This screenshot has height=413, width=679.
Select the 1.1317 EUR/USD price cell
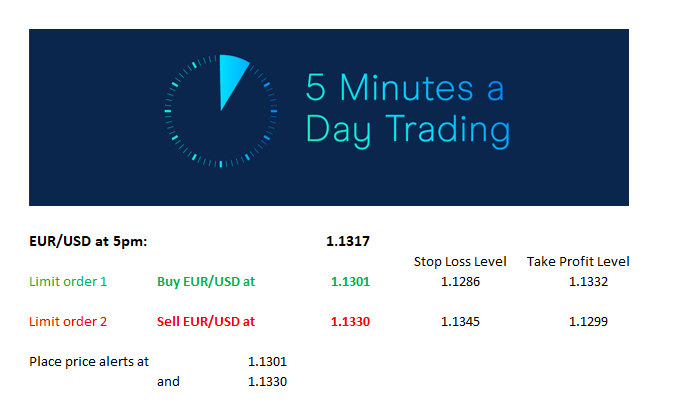click(x=348, y=241)
